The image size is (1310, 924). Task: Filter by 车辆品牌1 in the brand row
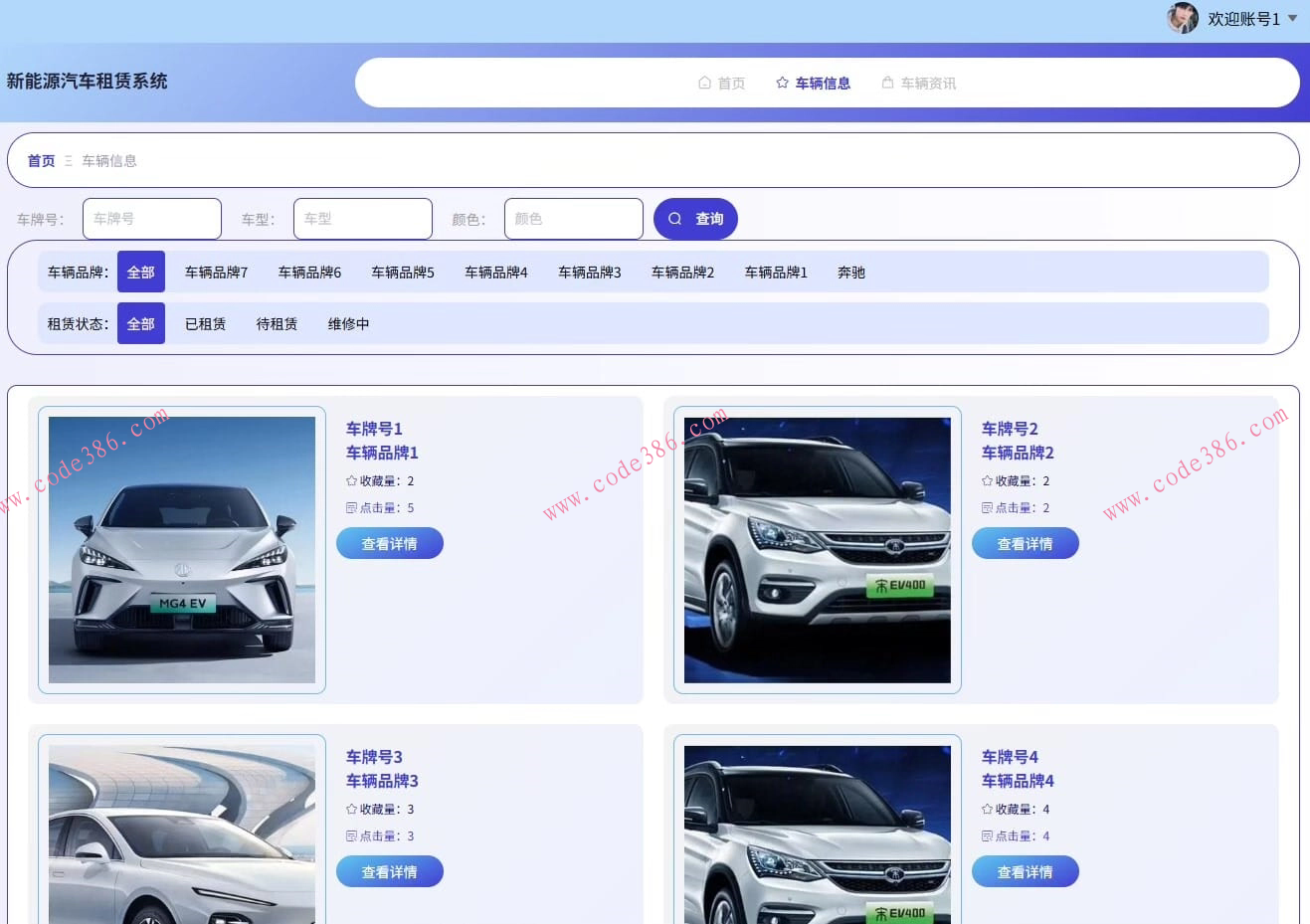tap(777, 272)
